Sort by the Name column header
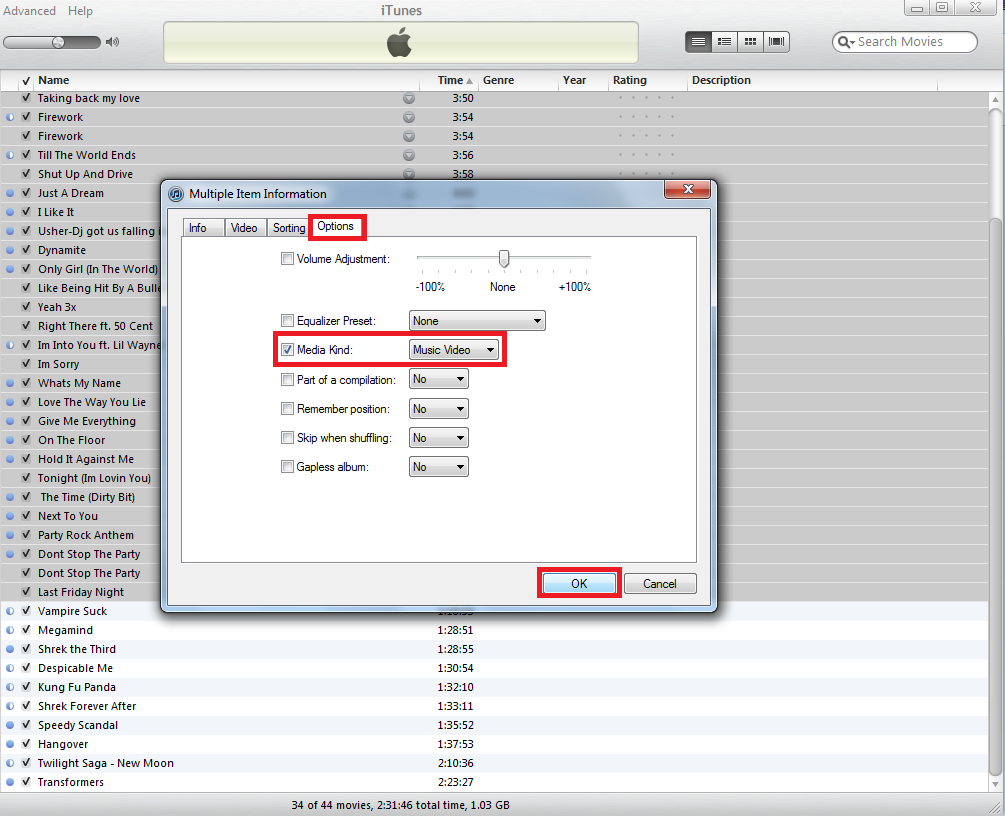This screenshot has width=1005, height=816. coord(226,81)
